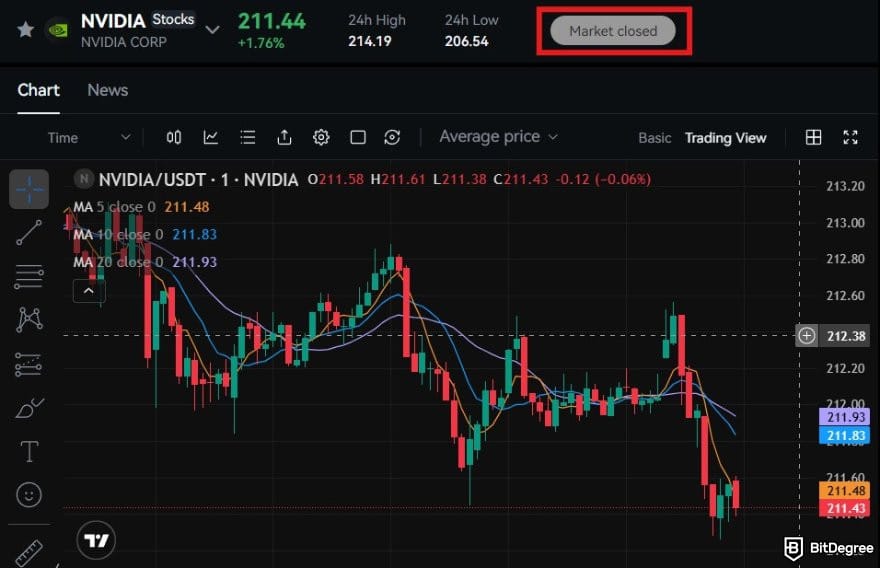880x568 pixels.
Task: Click the 211.48 orange MA price label
Action: point(846,491)
